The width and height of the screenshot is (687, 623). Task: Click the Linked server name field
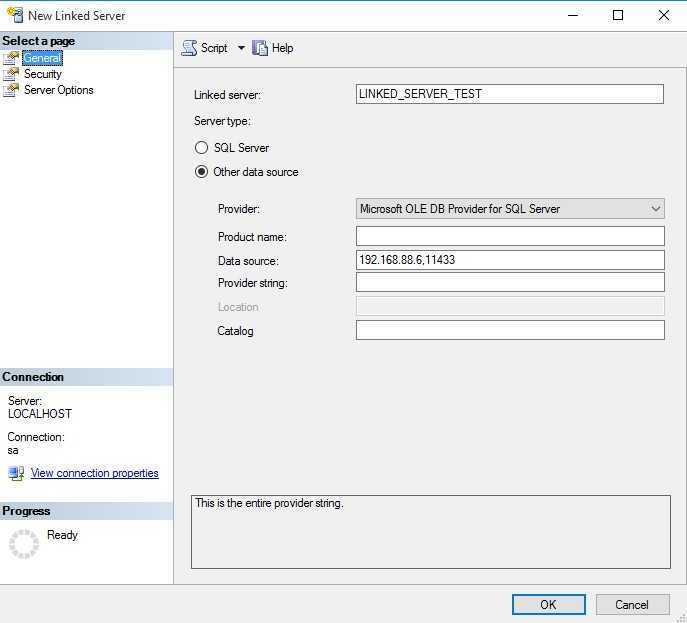(510, 94)
